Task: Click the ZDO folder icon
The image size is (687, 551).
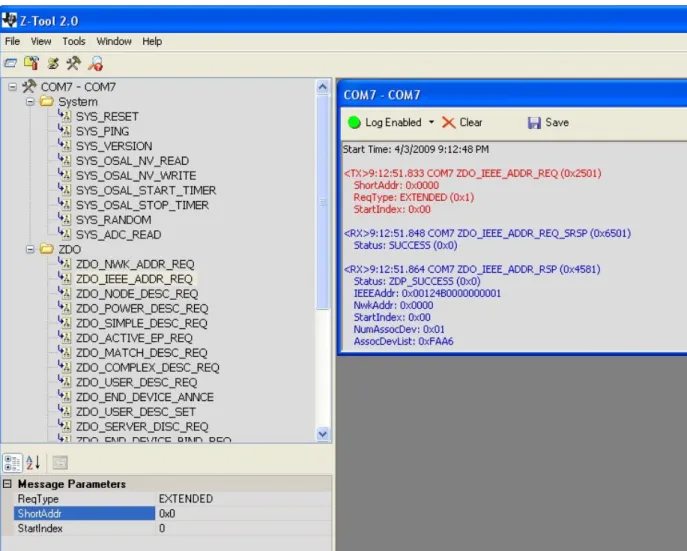Action: [x=47, y=249]
